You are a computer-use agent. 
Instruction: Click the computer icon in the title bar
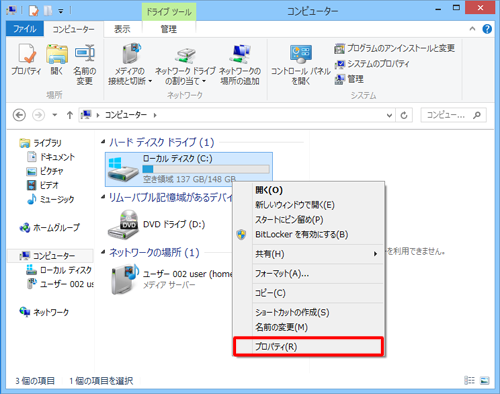[12, 11]
